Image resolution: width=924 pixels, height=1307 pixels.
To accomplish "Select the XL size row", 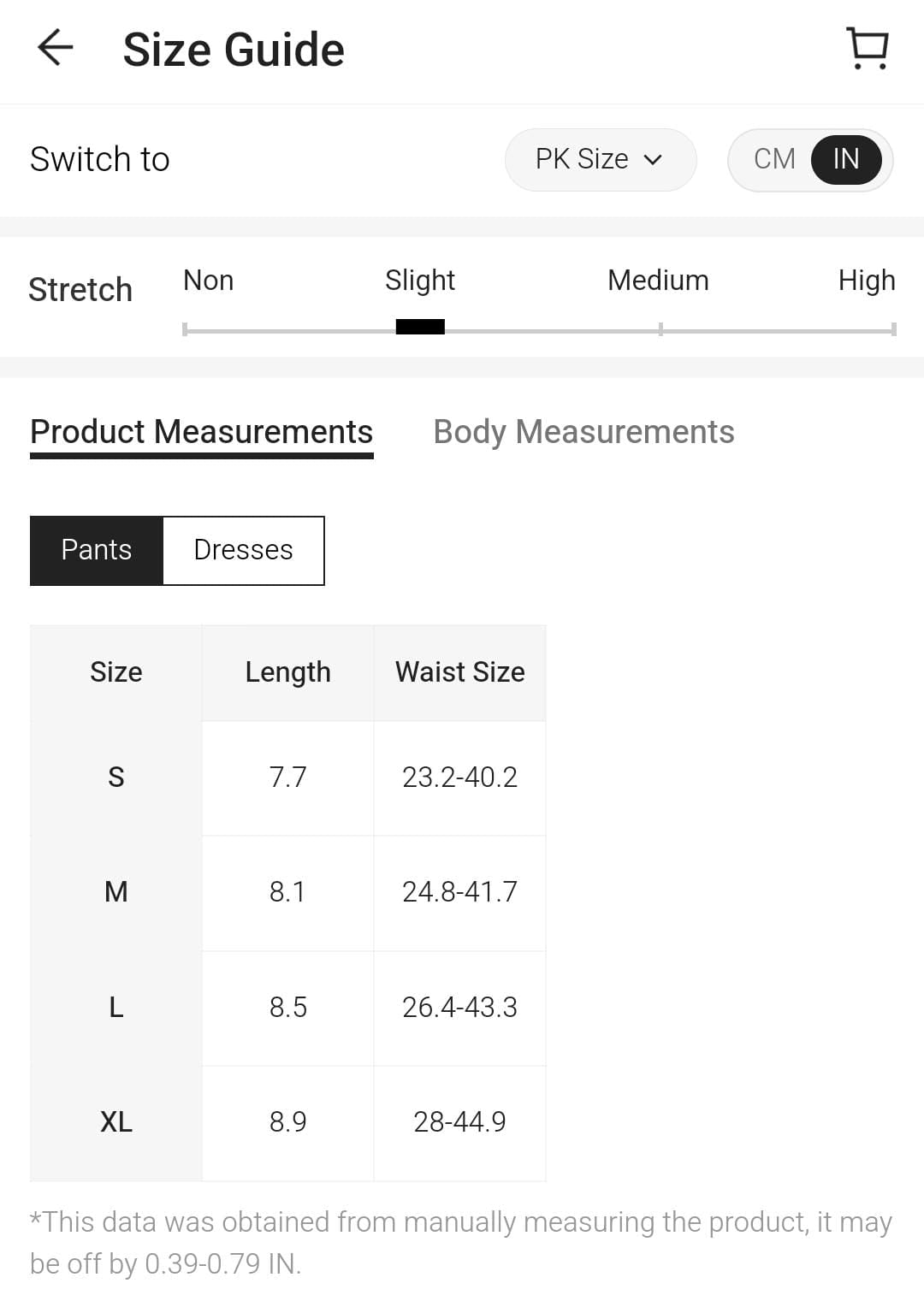I will 116,1121.
